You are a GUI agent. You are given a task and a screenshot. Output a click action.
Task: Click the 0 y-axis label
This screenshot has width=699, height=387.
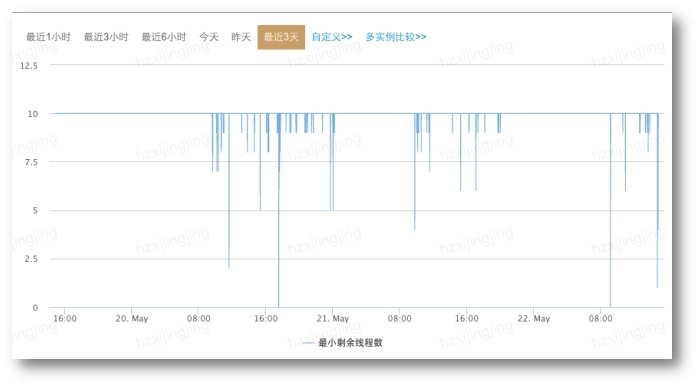pyautogui.click(x=35, y=308)
